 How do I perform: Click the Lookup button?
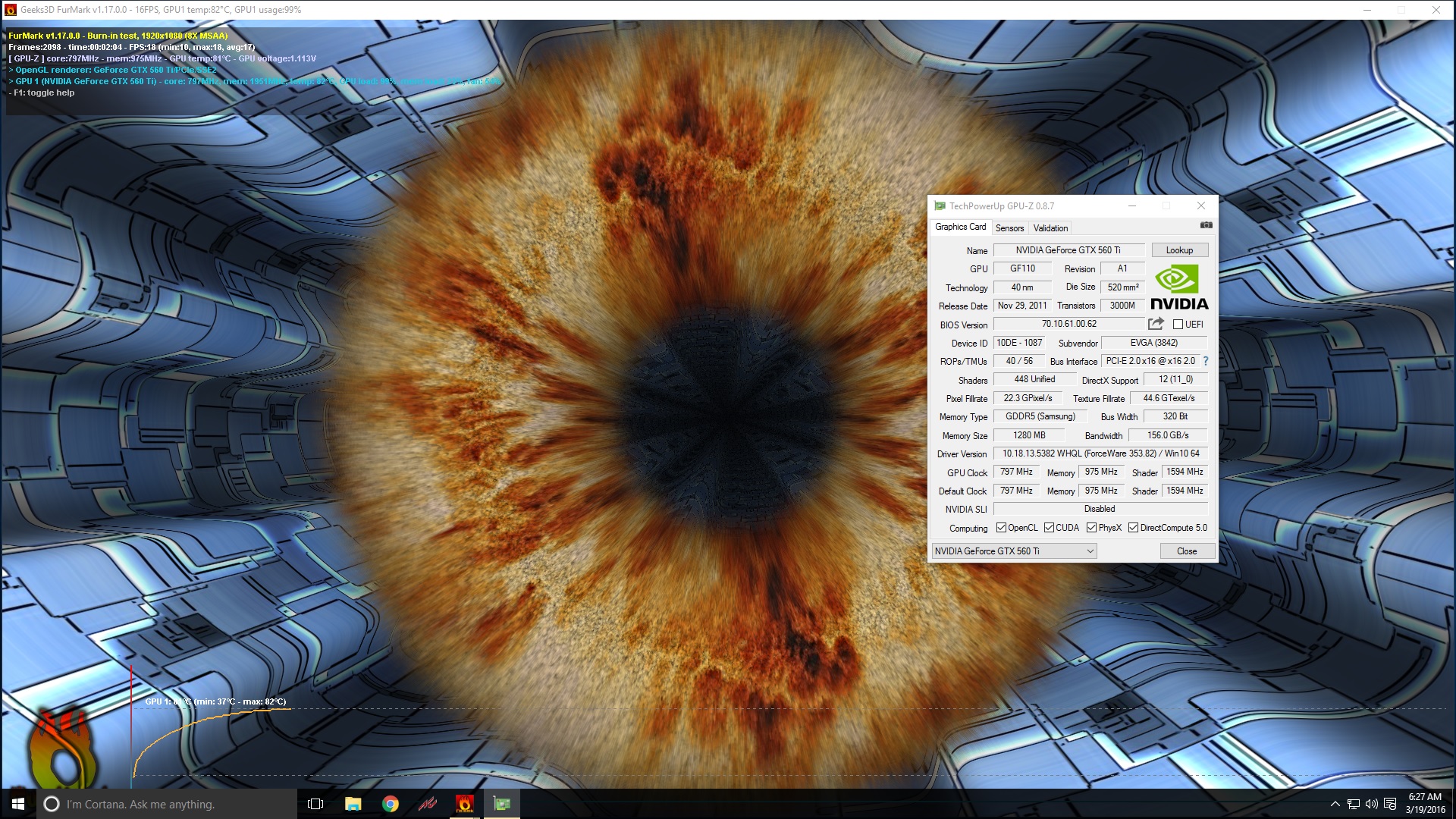click(1179, 250)
